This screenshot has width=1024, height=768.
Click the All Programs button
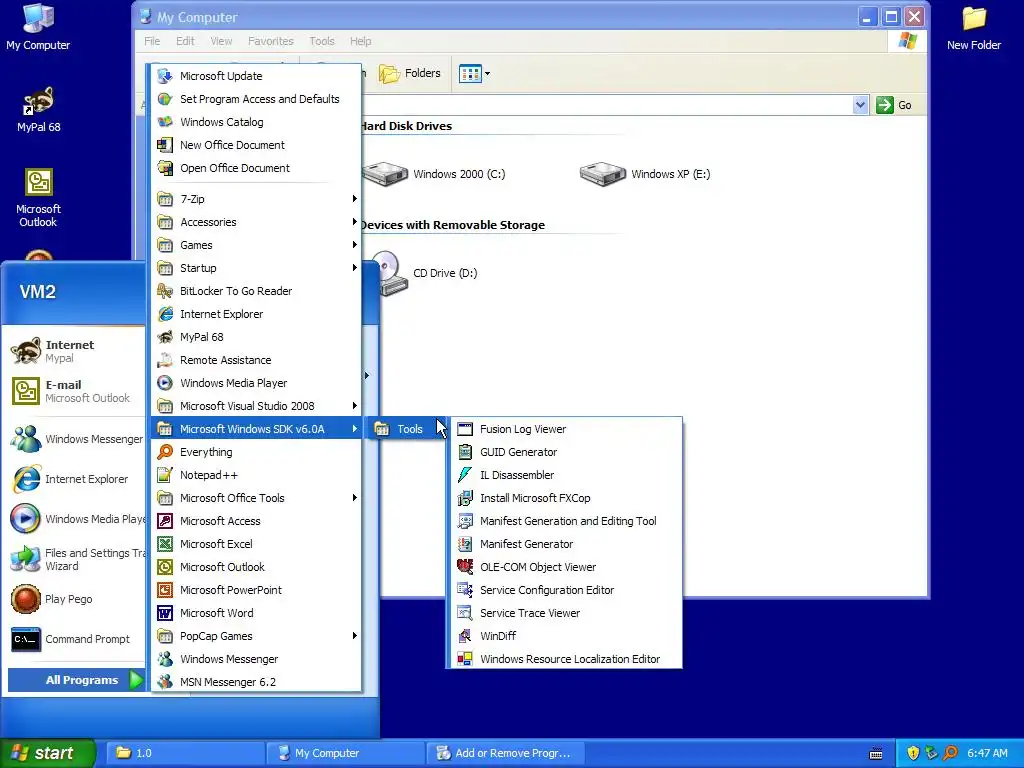click(x=76, y=680)
